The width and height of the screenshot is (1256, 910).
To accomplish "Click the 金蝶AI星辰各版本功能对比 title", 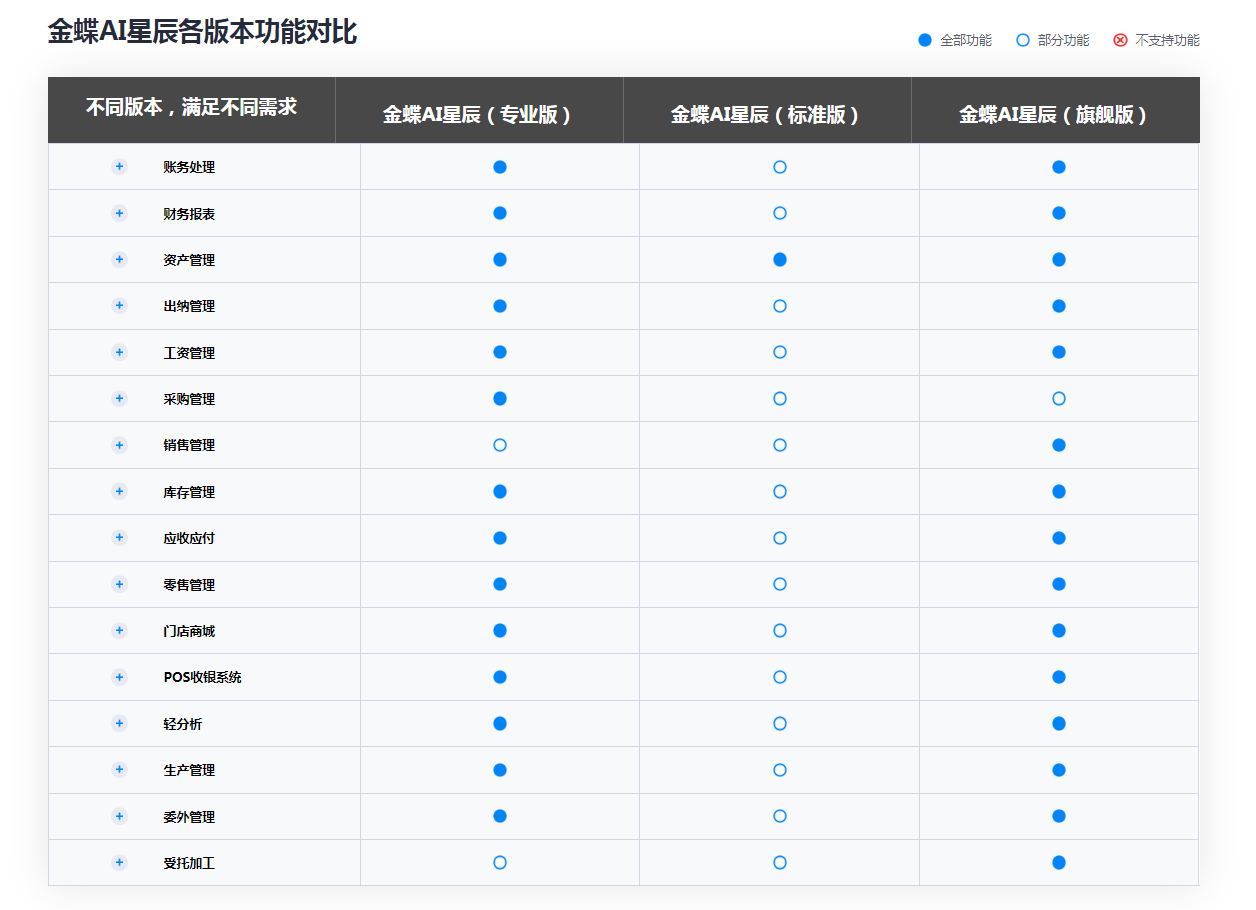I will (202, 32).
